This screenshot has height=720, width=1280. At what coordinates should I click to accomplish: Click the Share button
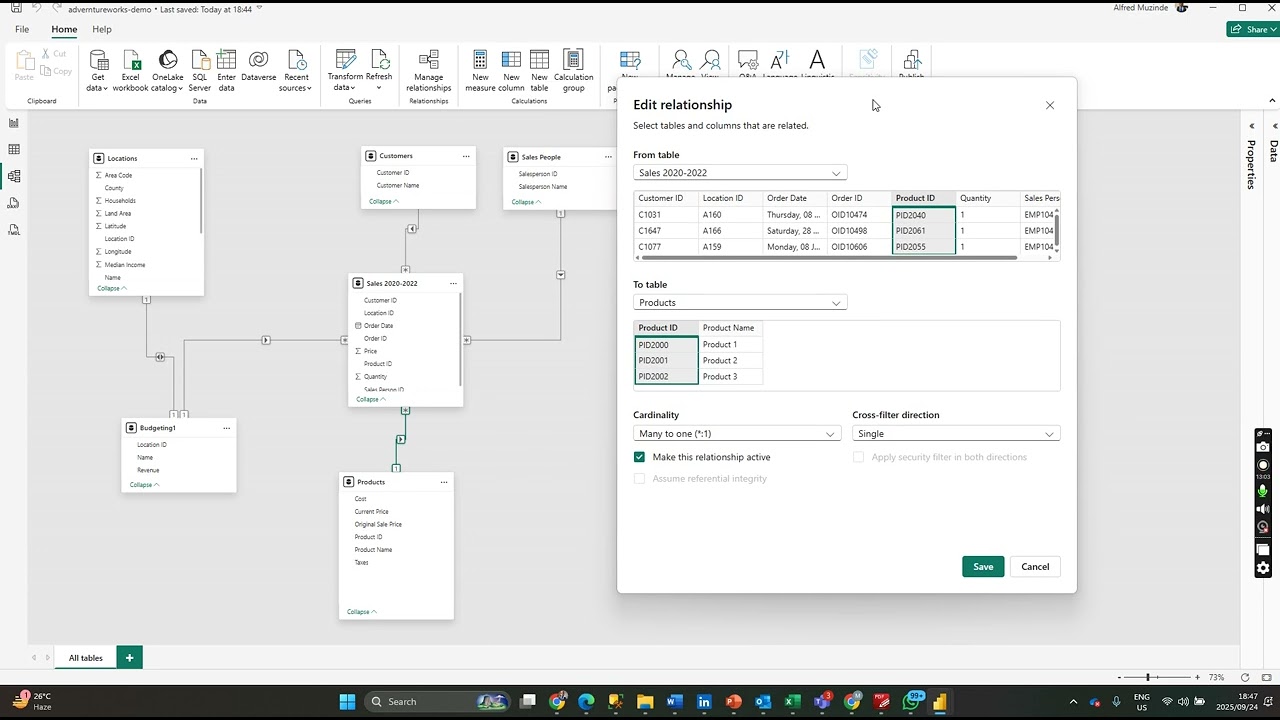(1251, 30)
